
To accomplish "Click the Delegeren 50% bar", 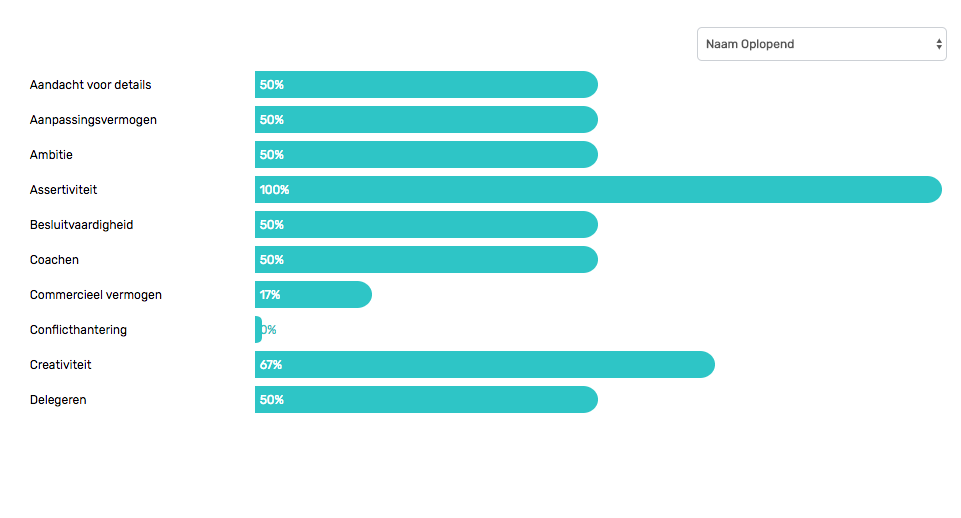I will 426,399.
